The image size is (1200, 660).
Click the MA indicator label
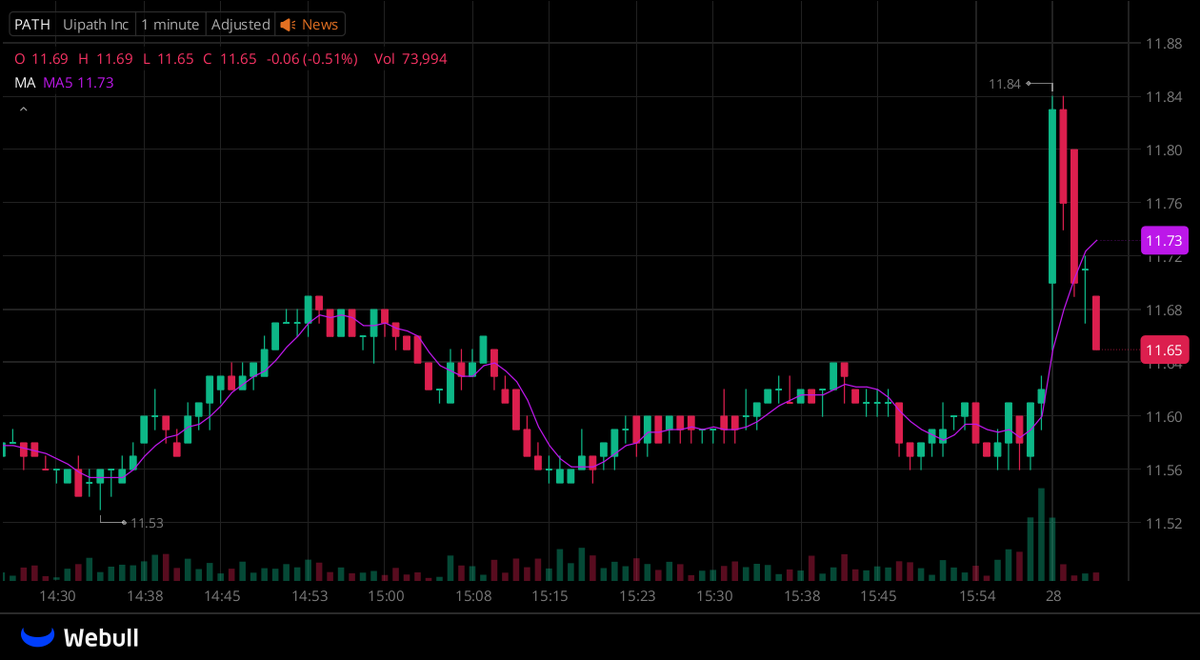coord(25,83)
